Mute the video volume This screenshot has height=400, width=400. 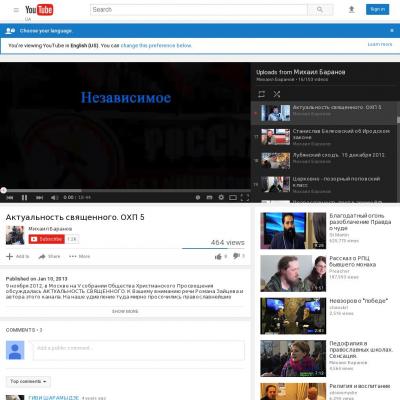coord(54,198)
